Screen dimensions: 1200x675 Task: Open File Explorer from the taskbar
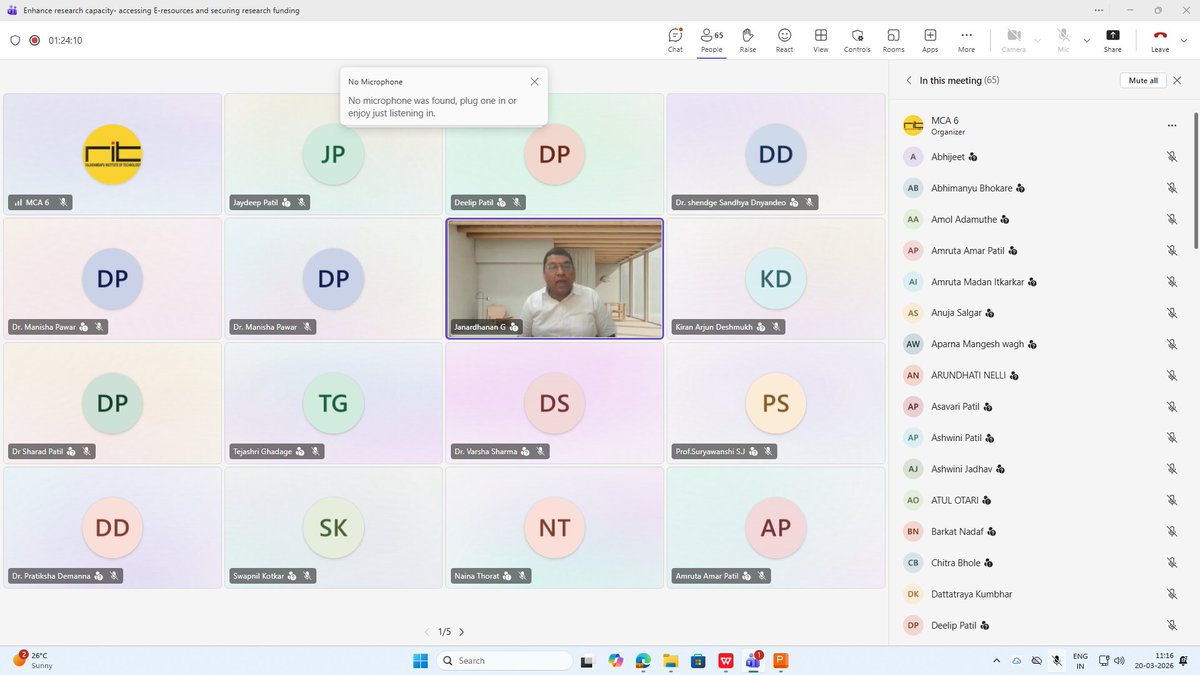[671, 660]
